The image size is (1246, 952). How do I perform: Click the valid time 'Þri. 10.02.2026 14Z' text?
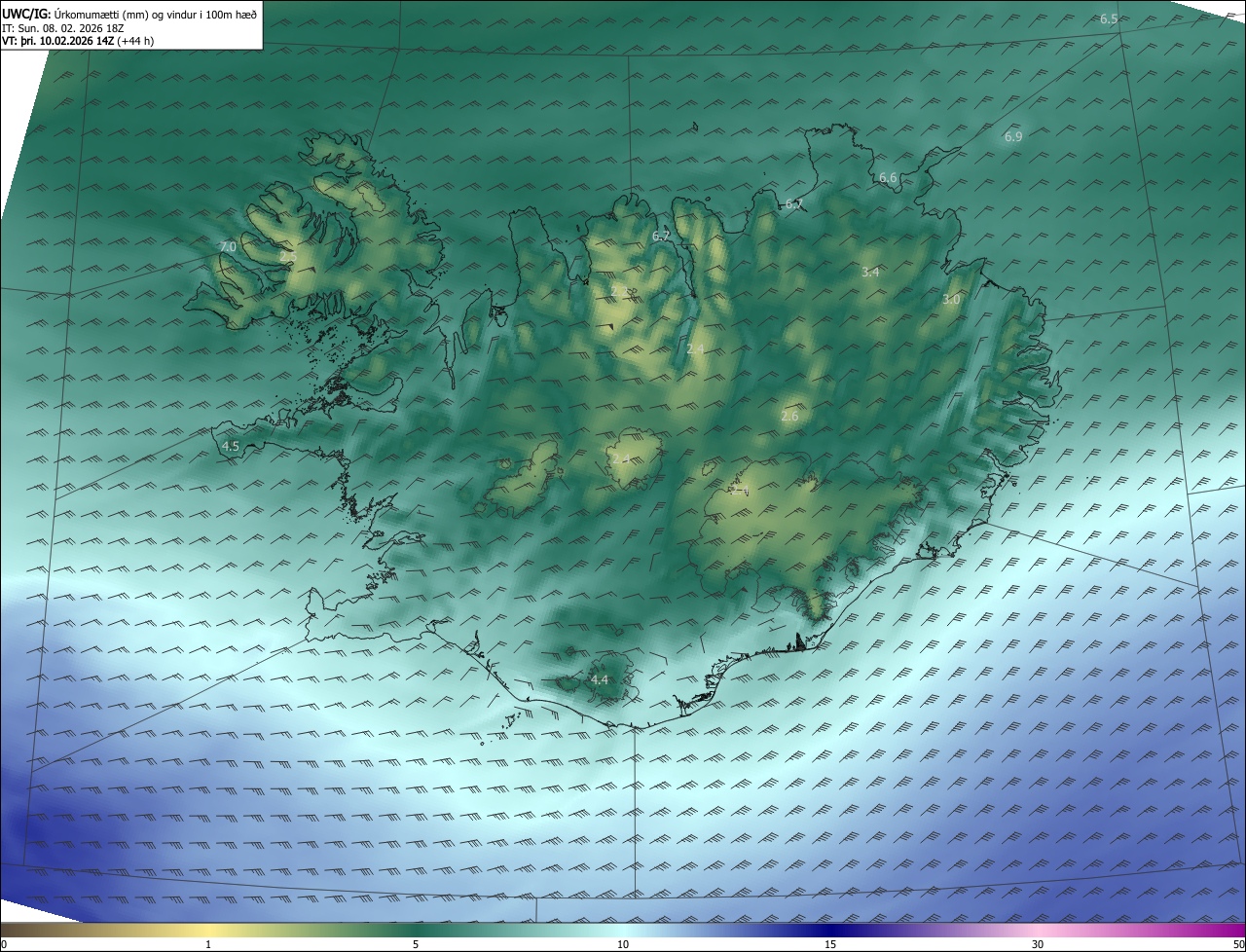point(65,41)
